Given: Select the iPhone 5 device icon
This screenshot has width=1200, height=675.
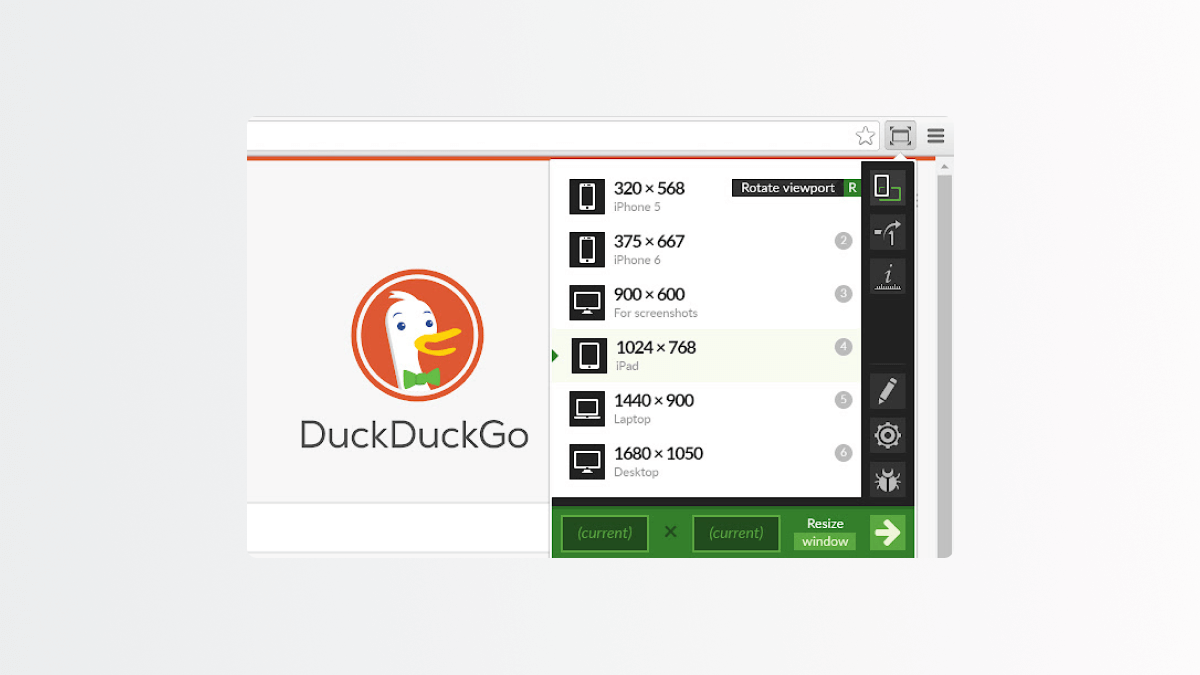Looking at the screenshot, I should tap(588, 195).
